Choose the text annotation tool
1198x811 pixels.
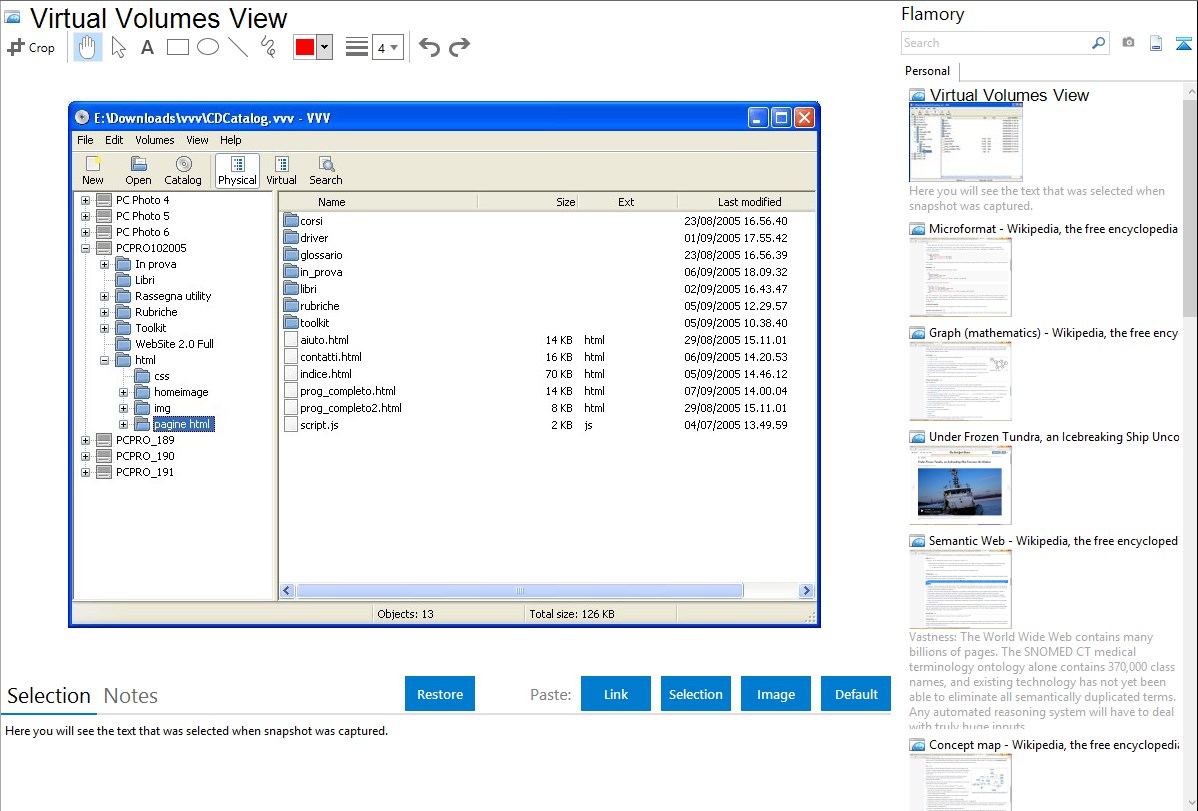click(147, 47)
